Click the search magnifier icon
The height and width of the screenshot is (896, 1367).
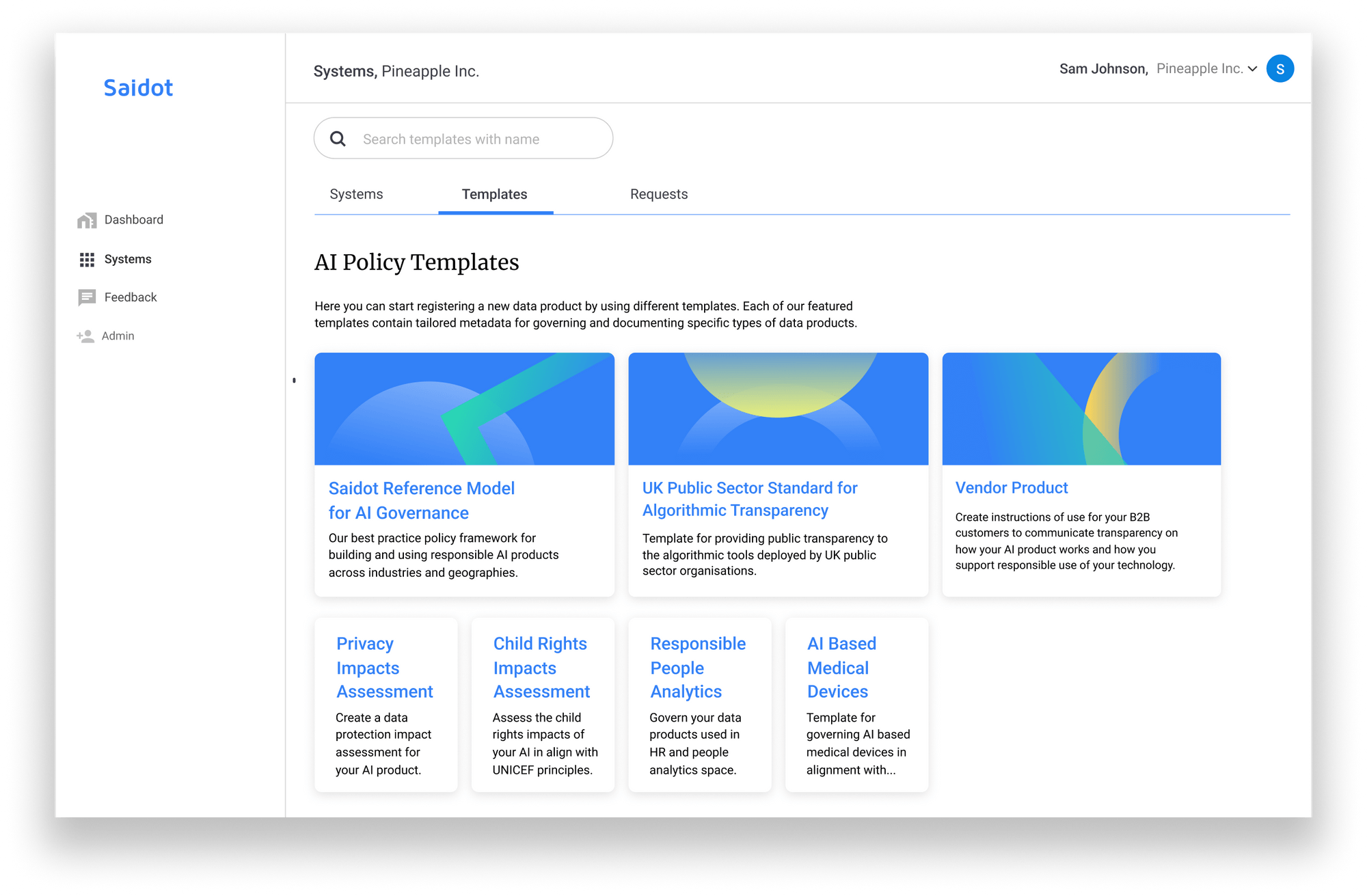(x=338, y=138)
